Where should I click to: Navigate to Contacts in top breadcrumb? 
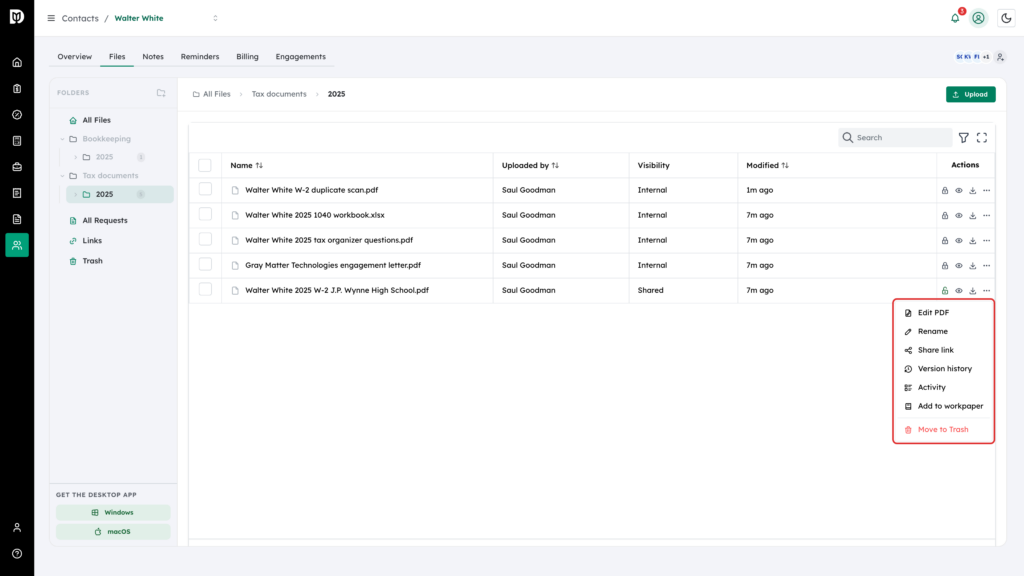coord(80,18)
